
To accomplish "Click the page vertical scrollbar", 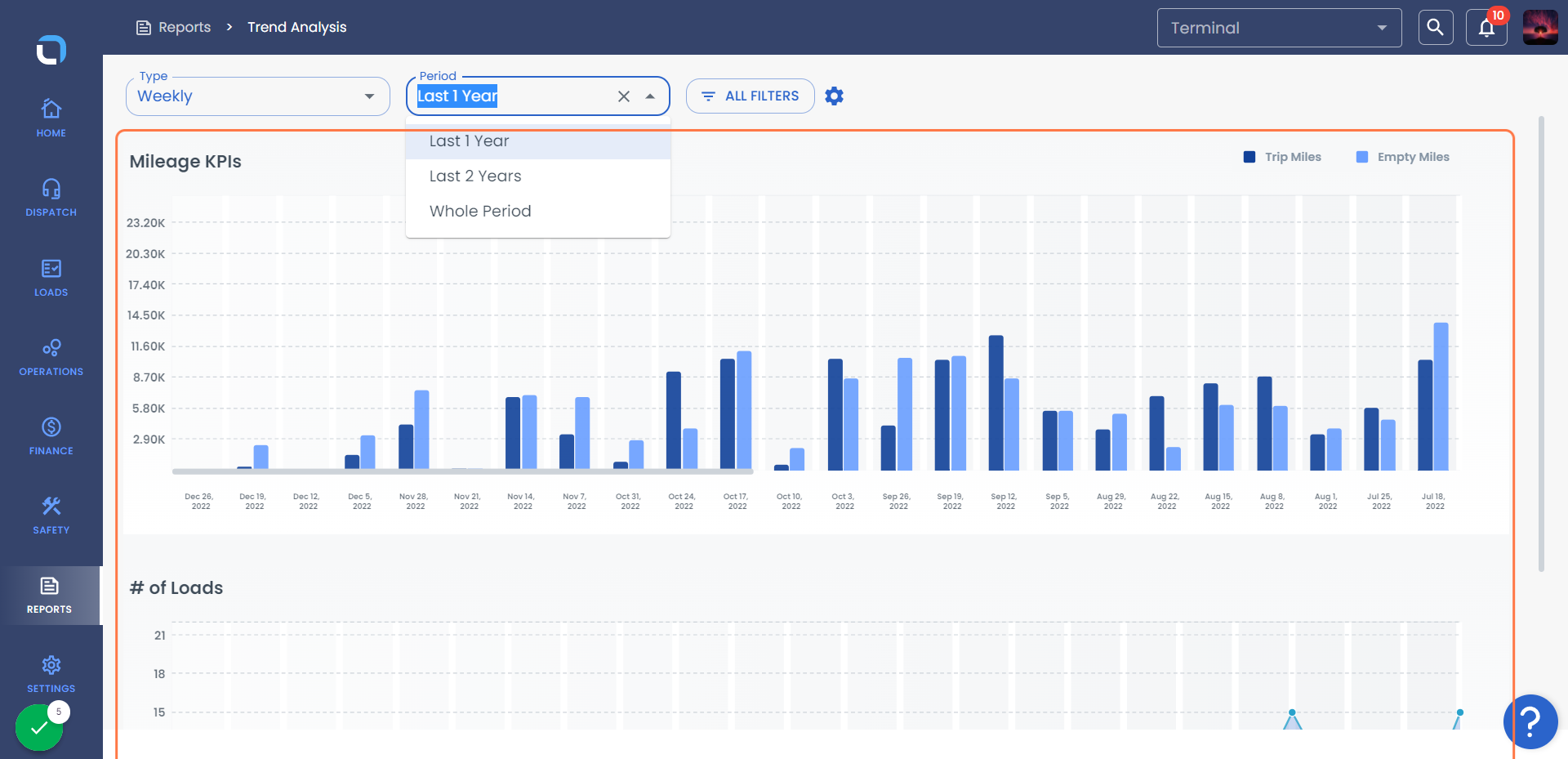I will coord(1541,343).
